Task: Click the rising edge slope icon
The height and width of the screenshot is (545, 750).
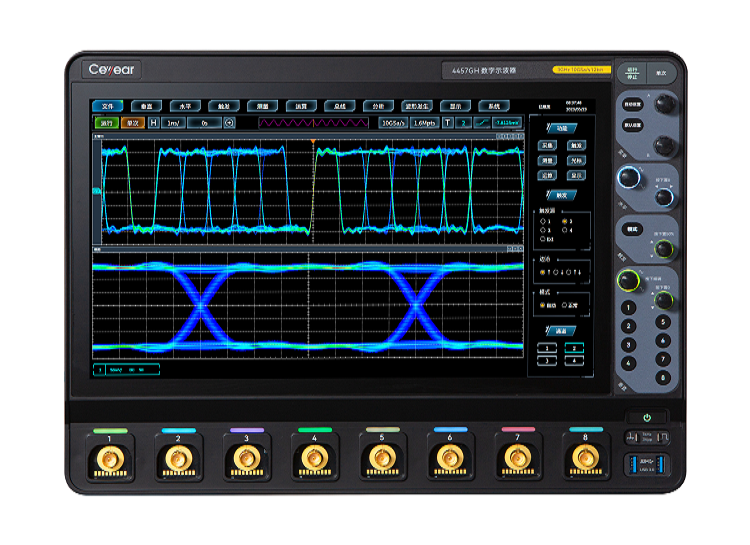Action: point(481,122)
